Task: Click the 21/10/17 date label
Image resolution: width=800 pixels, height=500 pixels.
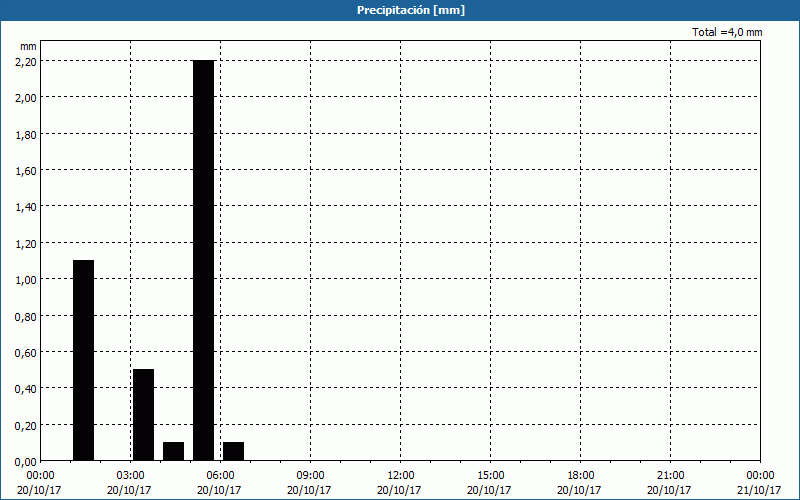Action: 759,490
